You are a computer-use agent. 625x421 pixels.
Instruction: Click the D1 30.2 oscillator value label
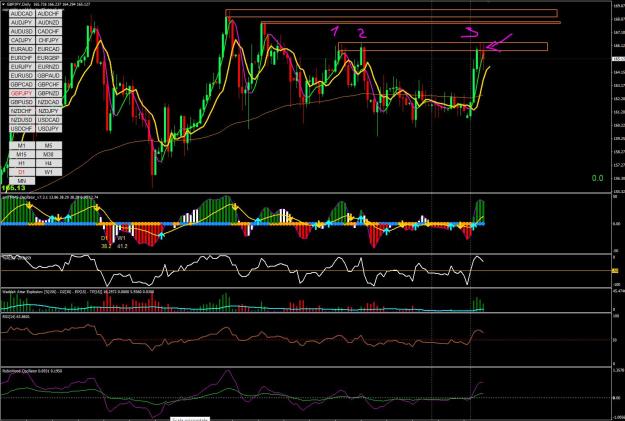click(x=106, y=242)
